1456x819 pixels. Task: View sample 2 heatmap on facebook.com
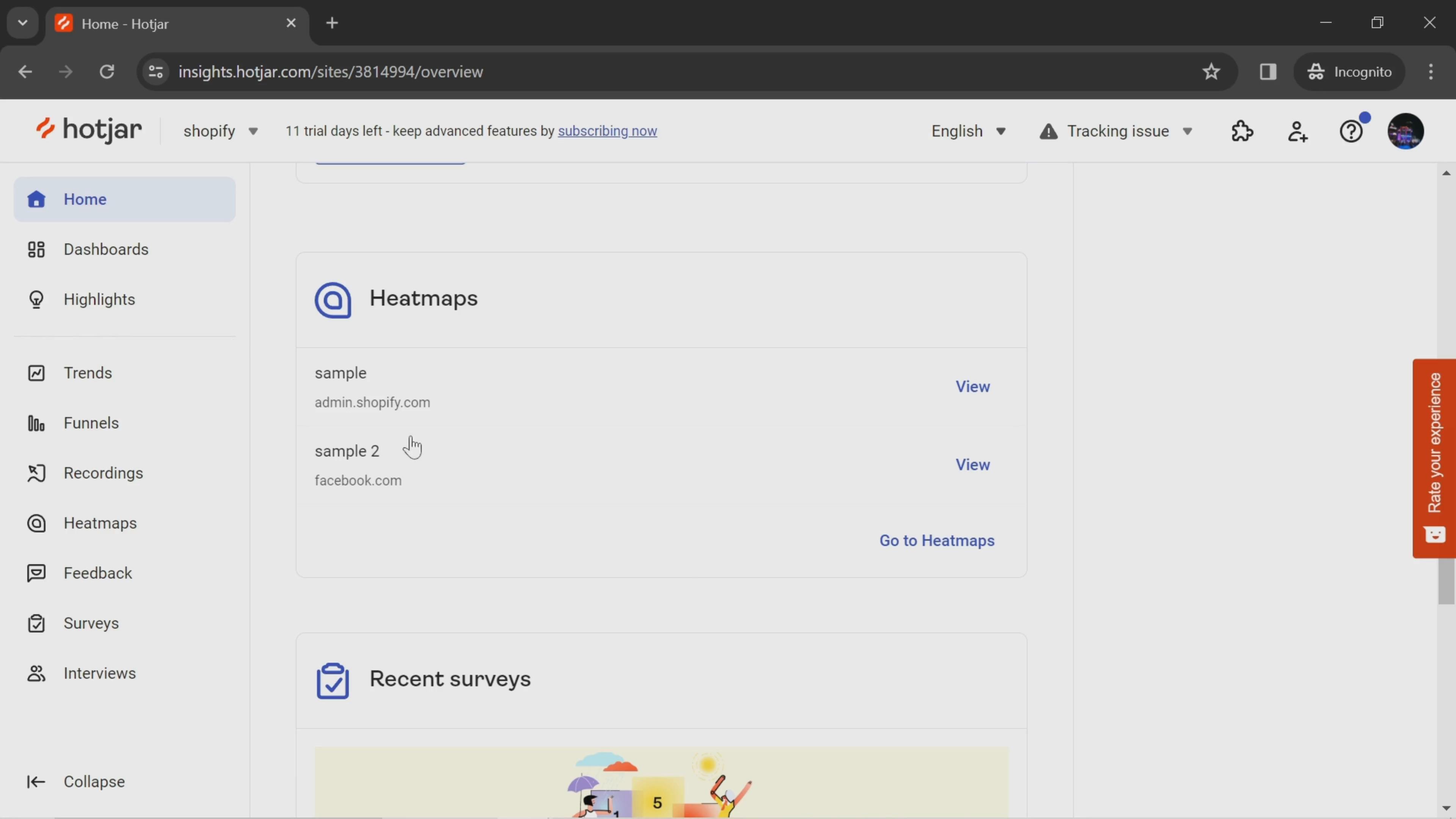coord(973,464)
